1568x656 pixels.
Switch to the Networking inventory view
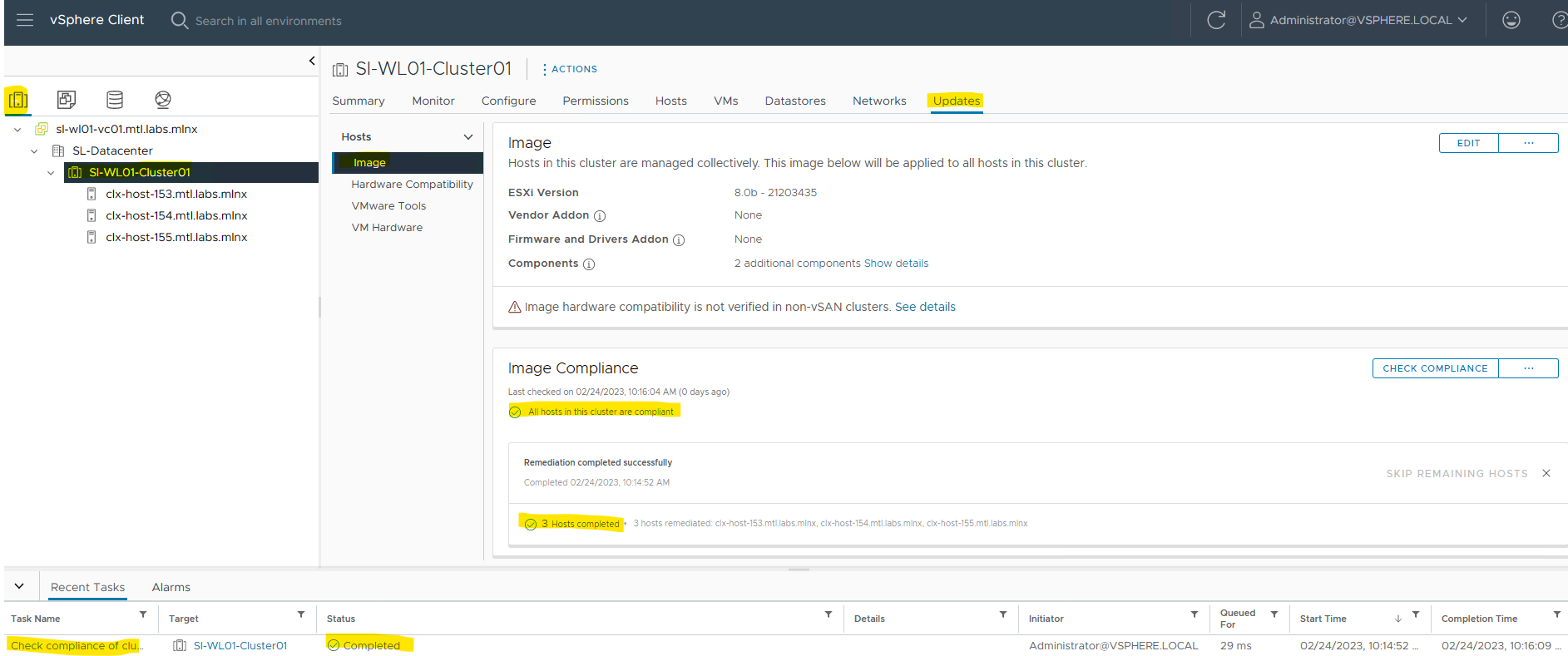point(163,100)
